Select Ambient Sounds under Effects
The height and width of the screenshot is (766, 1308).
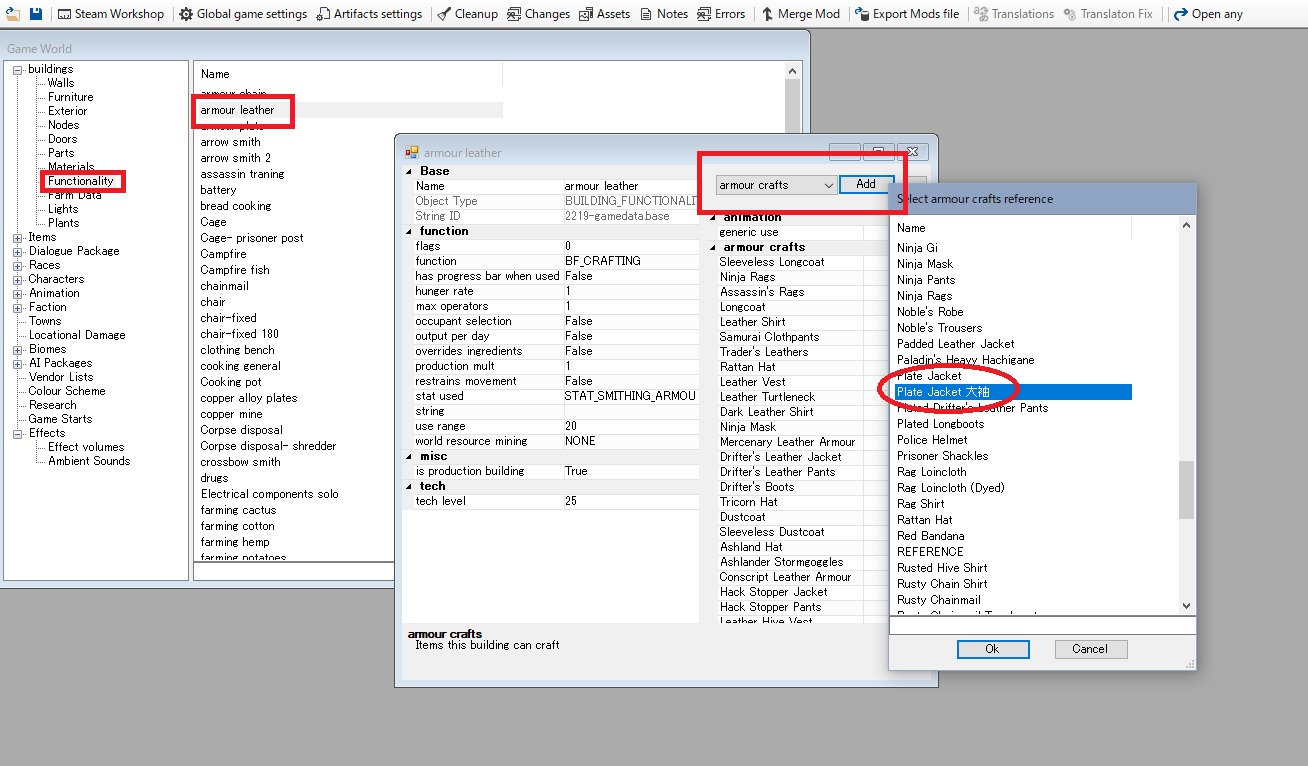[x=89, y=461]
